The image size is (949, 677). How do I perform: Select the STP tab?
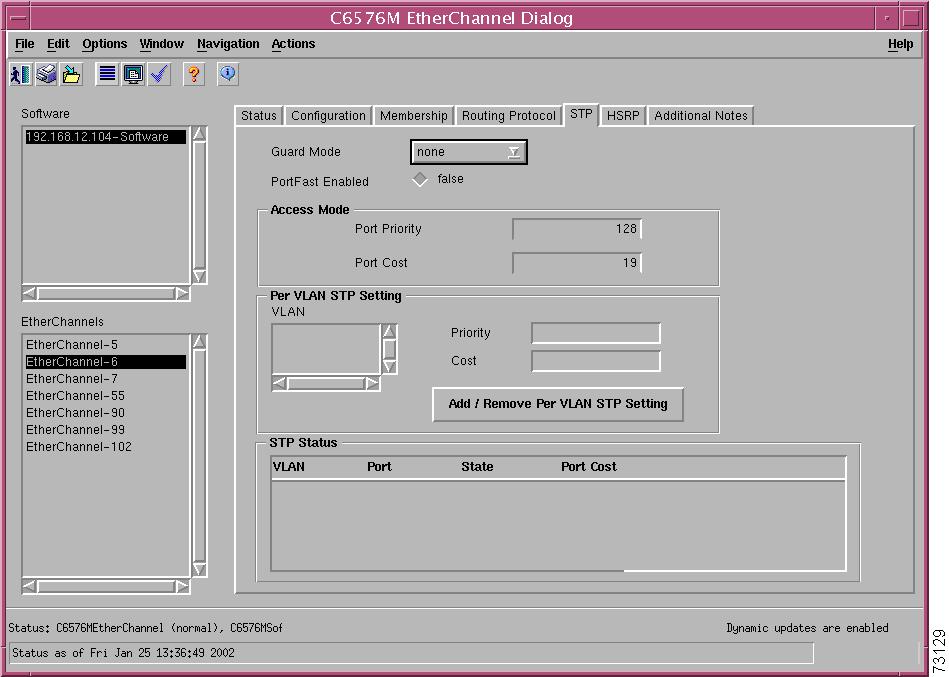pyautogui.click(x=581, y=114)
